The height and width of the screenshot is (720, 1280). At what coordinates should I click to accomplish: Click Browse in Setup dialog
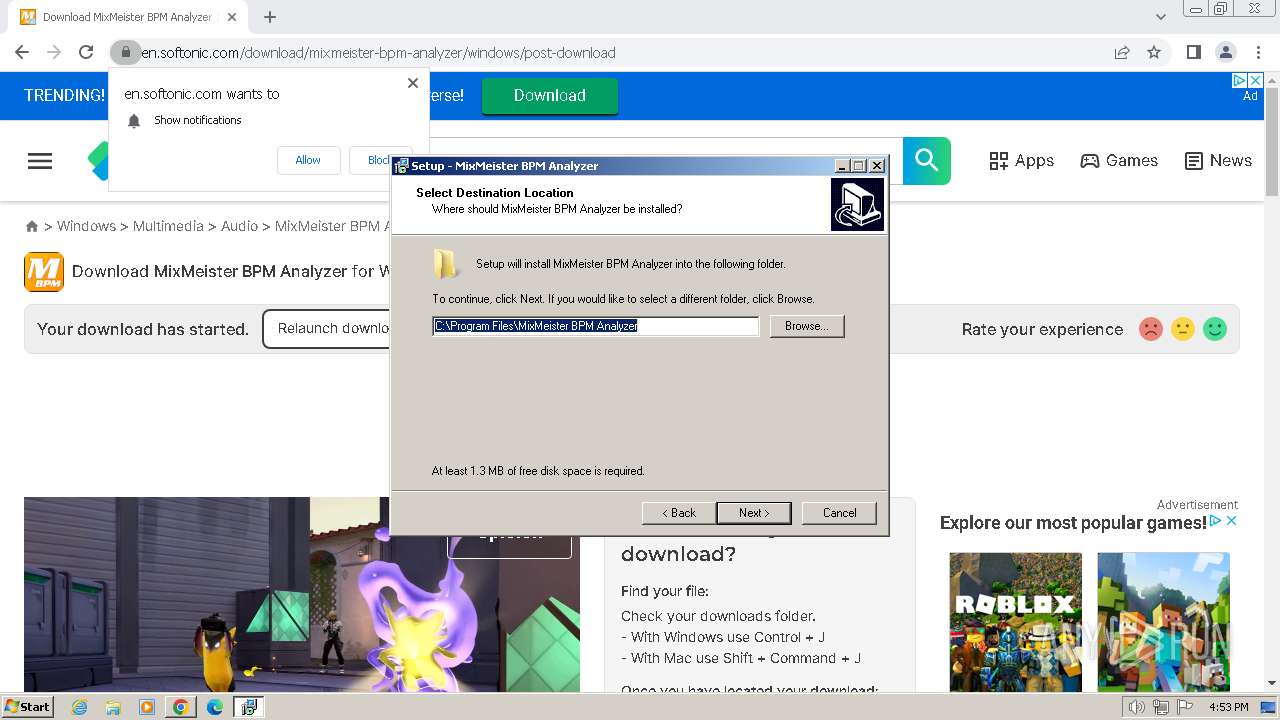[807, 326]
